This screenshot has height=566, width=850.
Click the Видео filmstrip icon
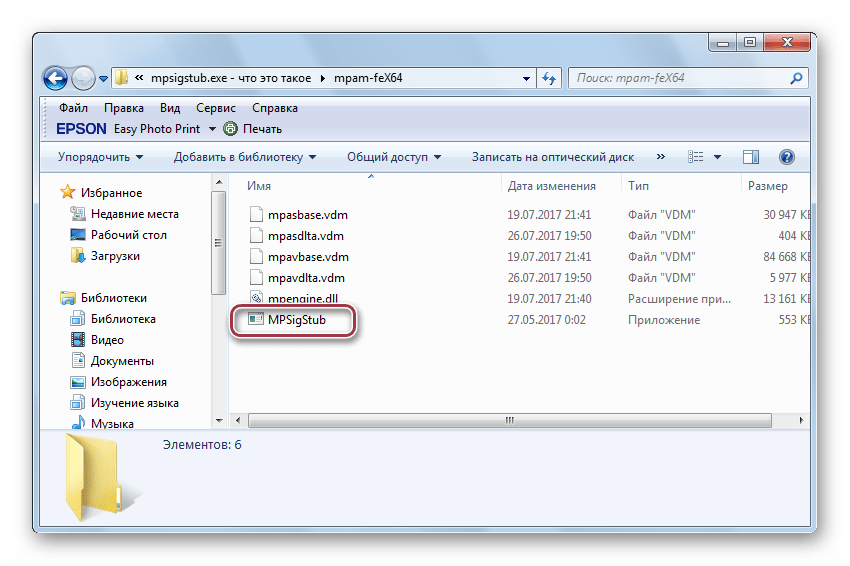(x=78, y=340)
